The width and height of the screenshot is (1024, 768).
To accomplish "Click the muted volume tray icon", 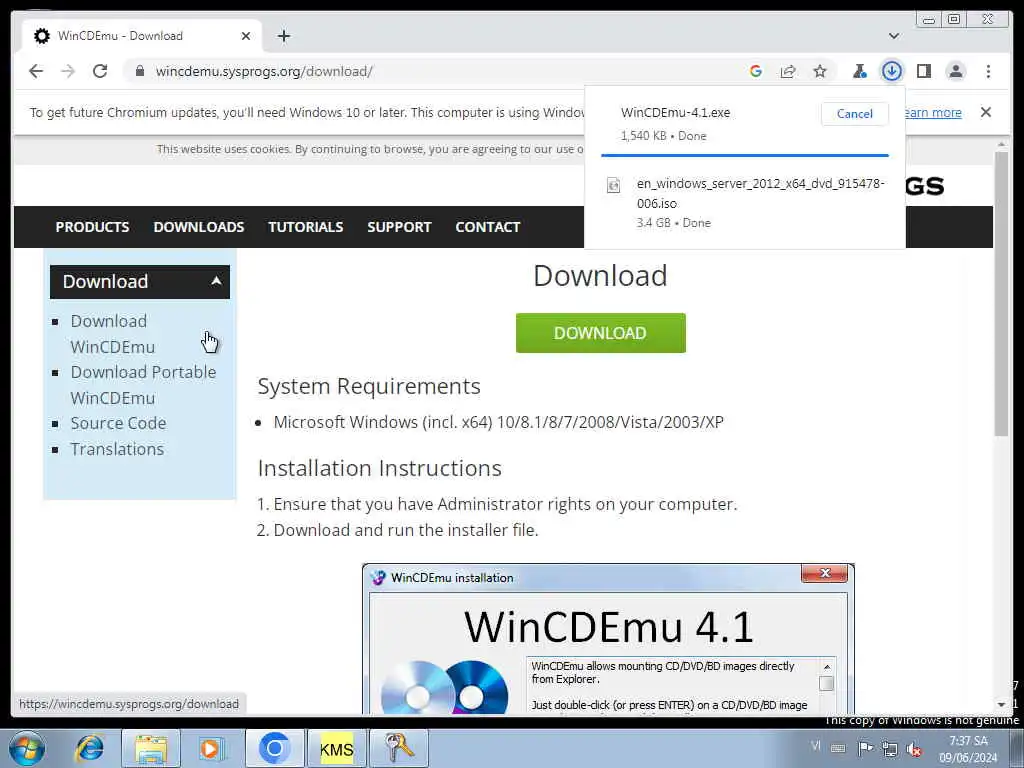I will coord(914,749).
